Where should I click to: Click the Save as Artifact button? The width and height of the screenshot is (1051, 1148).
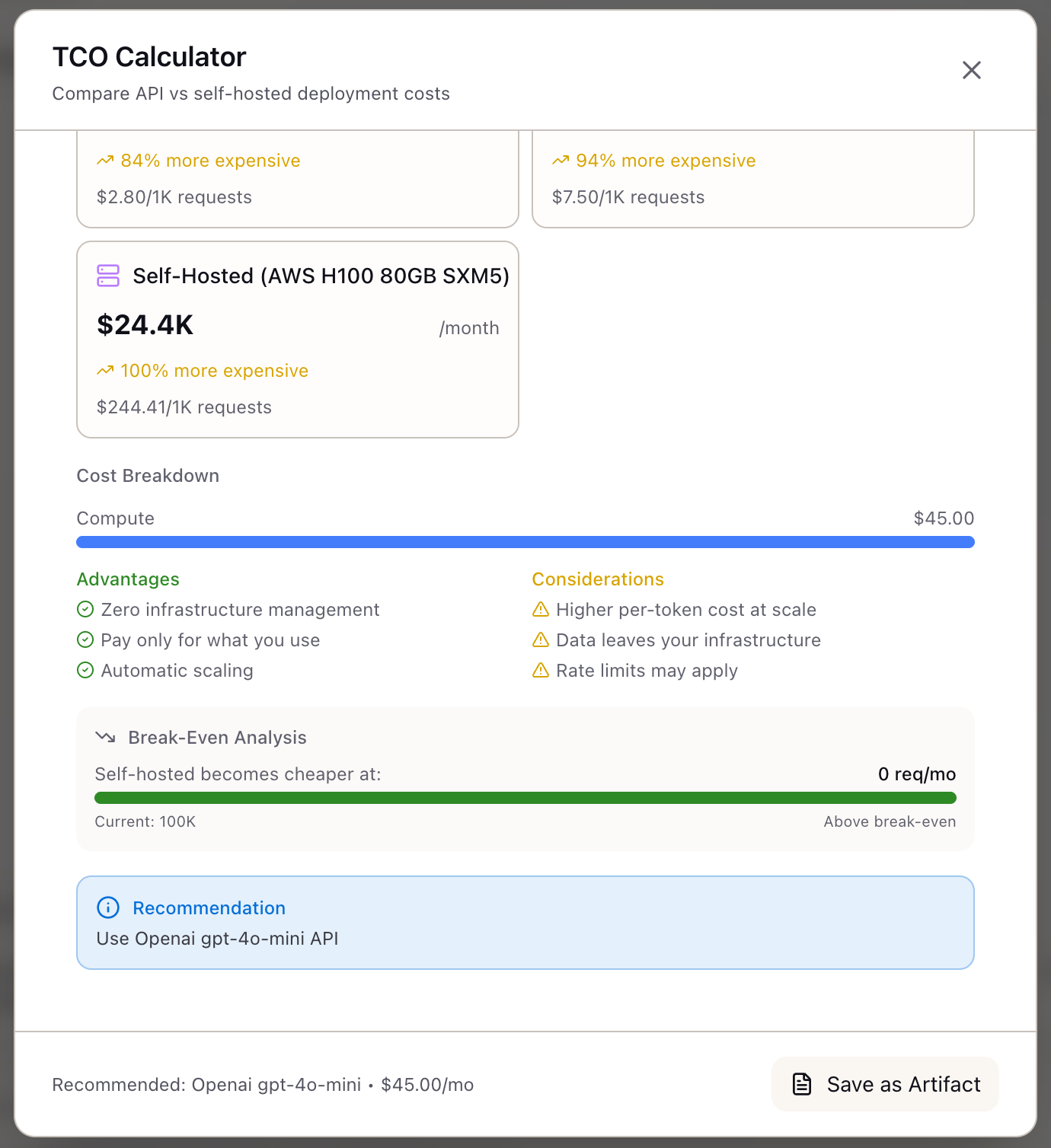click(884, 1084)
